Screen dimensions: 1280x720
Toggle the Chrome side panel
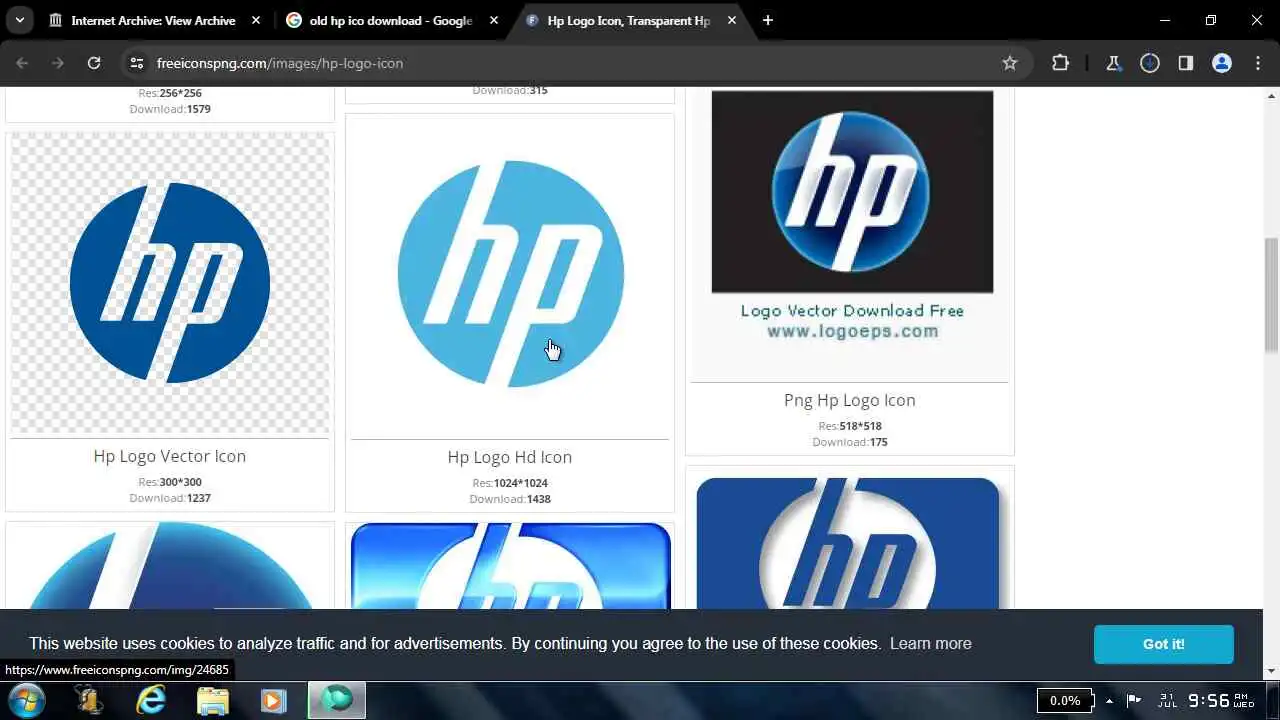1186,63
